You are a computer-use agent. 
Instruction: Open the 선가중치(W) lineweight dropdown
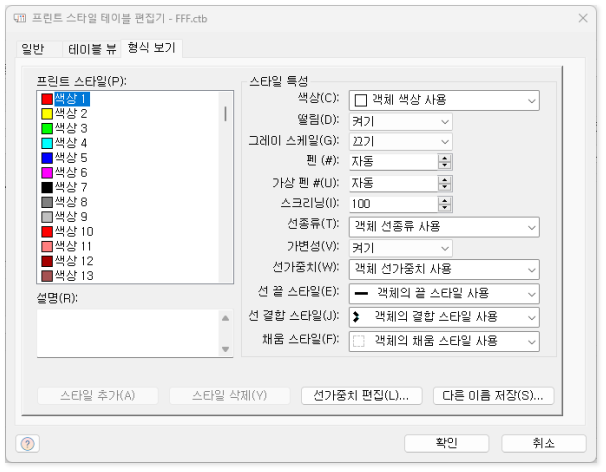click(x=444, y=269)
